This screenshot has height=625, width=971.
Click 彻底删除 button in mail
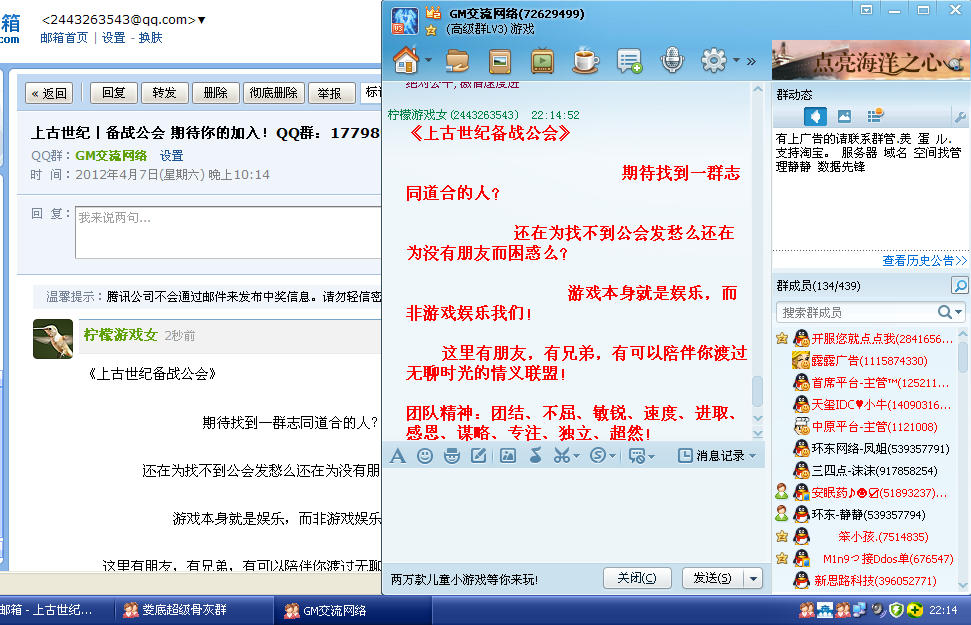pos(274,93)
